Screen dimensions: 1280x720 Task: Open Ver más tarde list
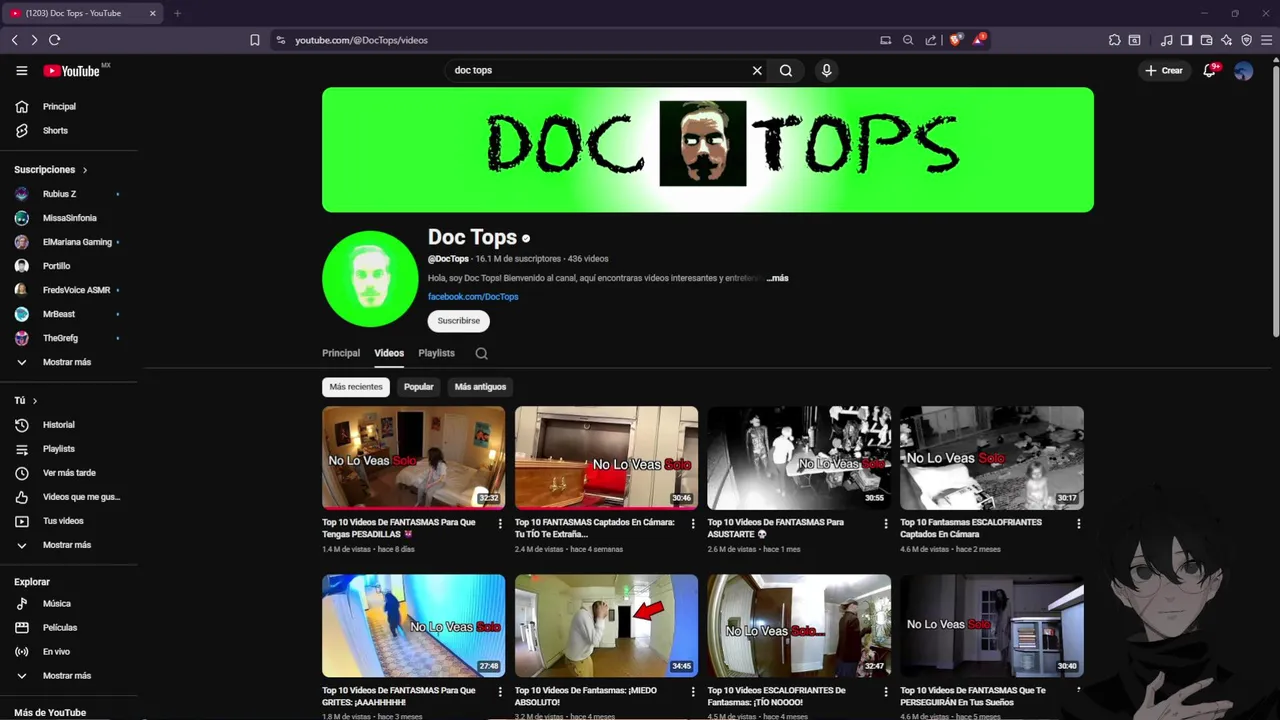(68, 473)
